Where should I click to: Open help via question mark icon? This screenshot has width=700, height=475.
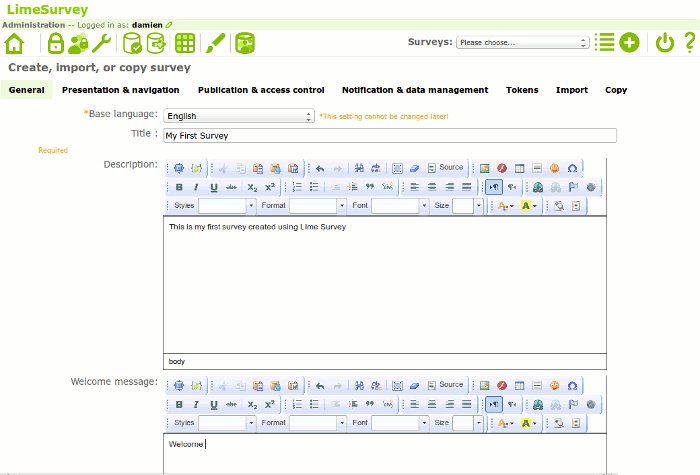click(x=690, y=42)
